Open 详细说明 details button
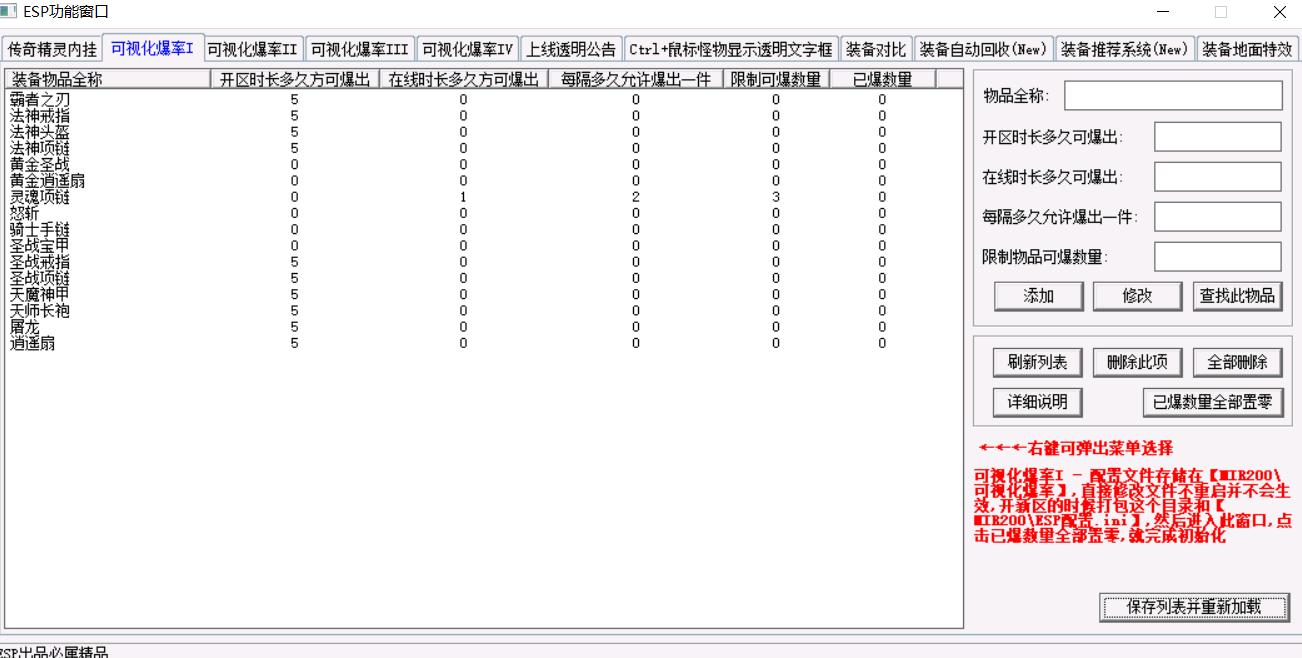Viewport: 1302px width, 658px height. click(1038, 402)
